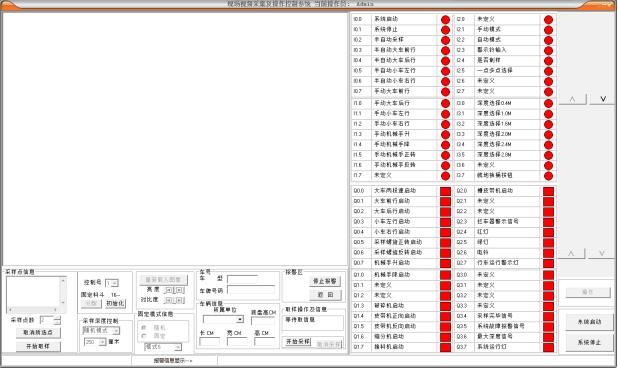618x369 pixels.
Task: Click the red square indicator for Q3.7 系统运行灯
Action: click(x=548, y=347)
